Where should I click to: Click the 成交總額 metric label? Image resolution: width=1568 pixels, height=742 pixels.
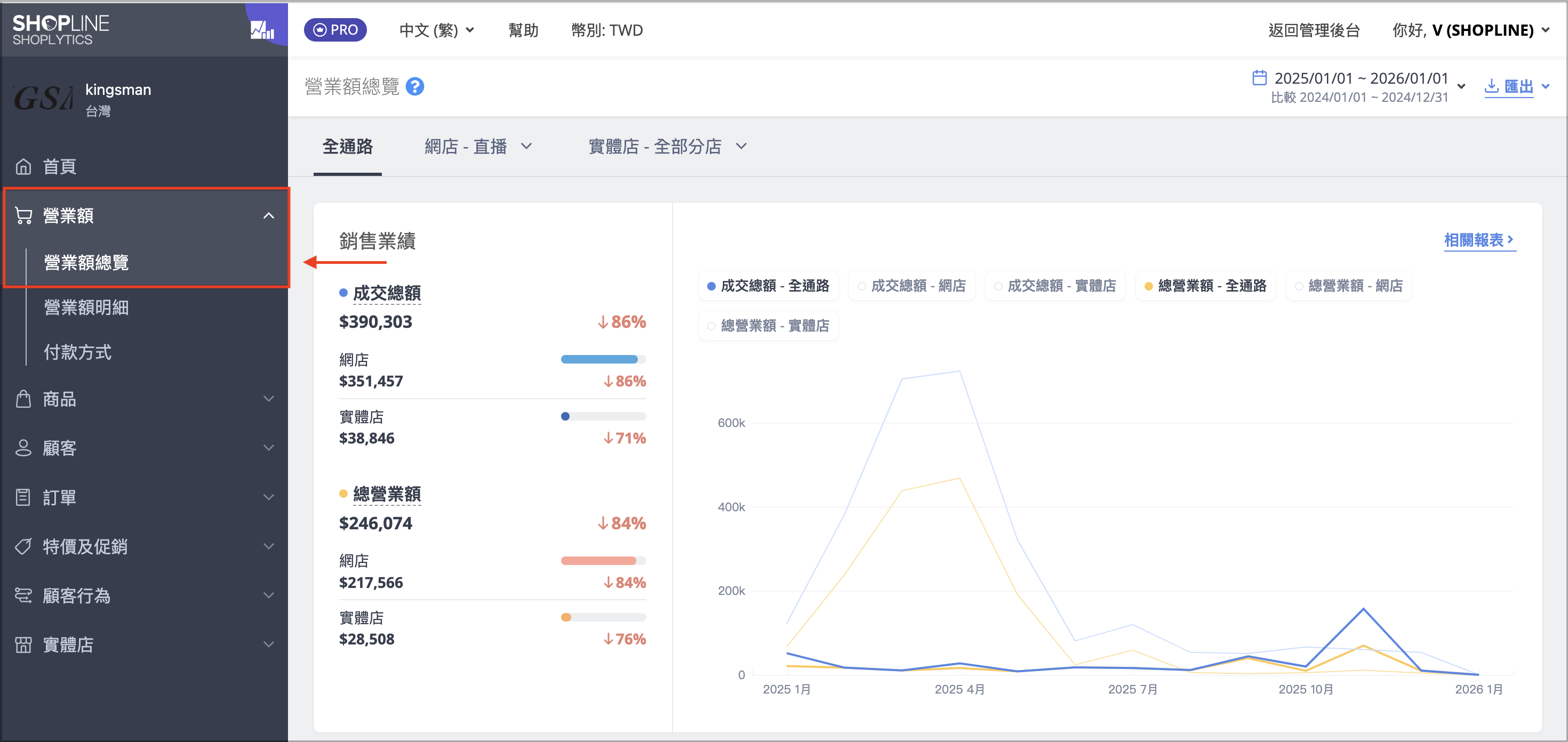pyautogui.click(x=387, y=293)
